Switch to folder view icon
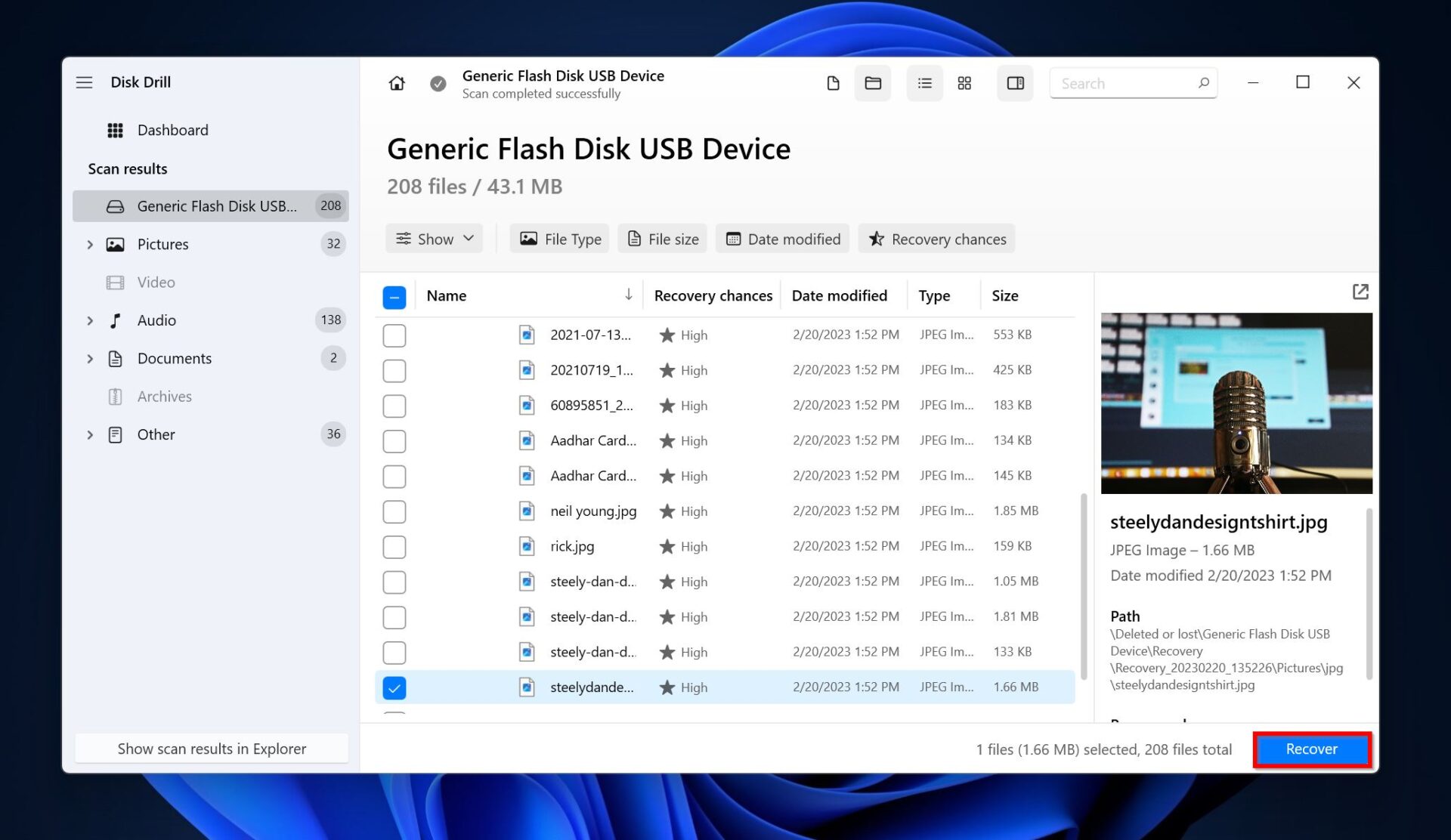Screen dimensions: 1451x840 tap(873, 83)
